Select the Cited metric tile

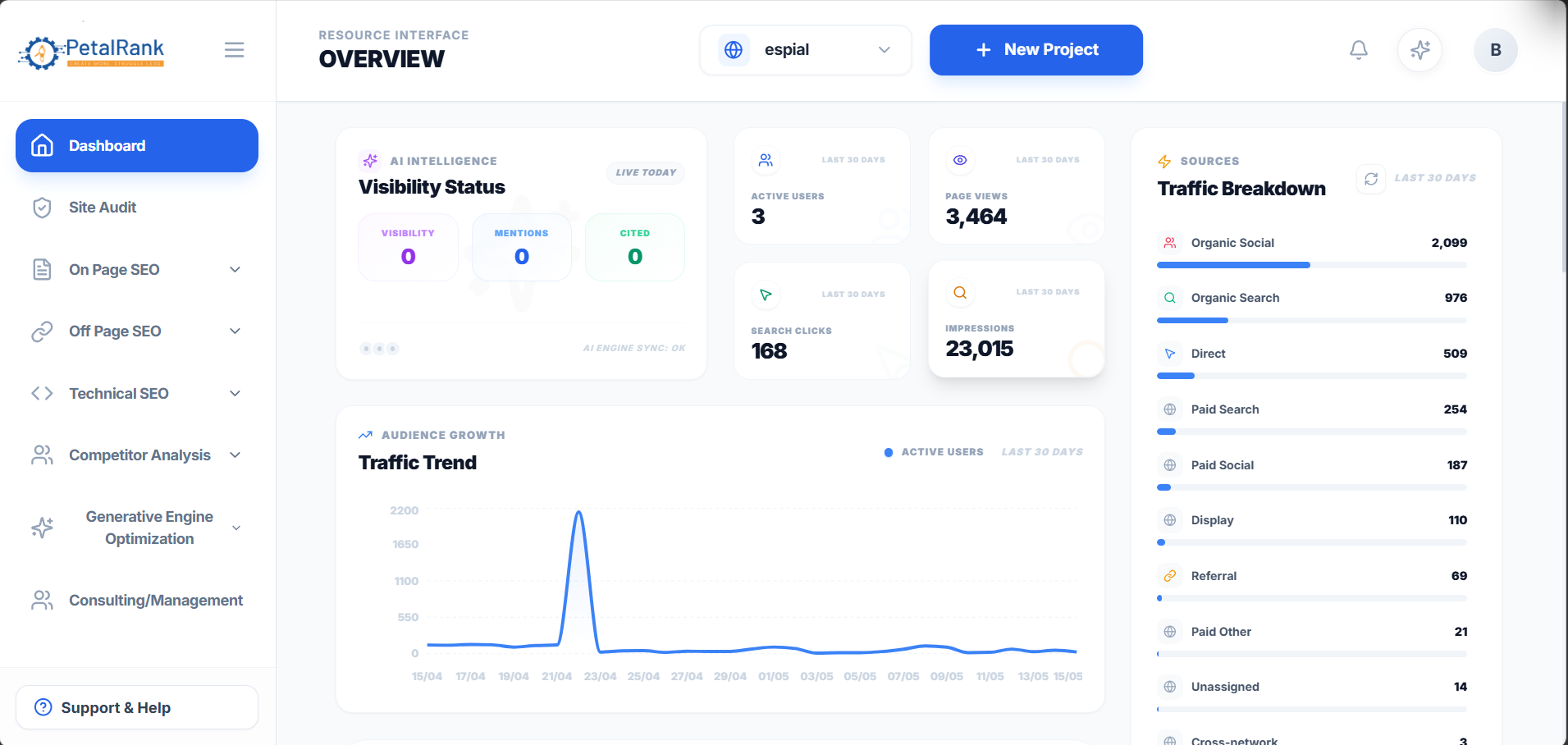tap(635, 247)
